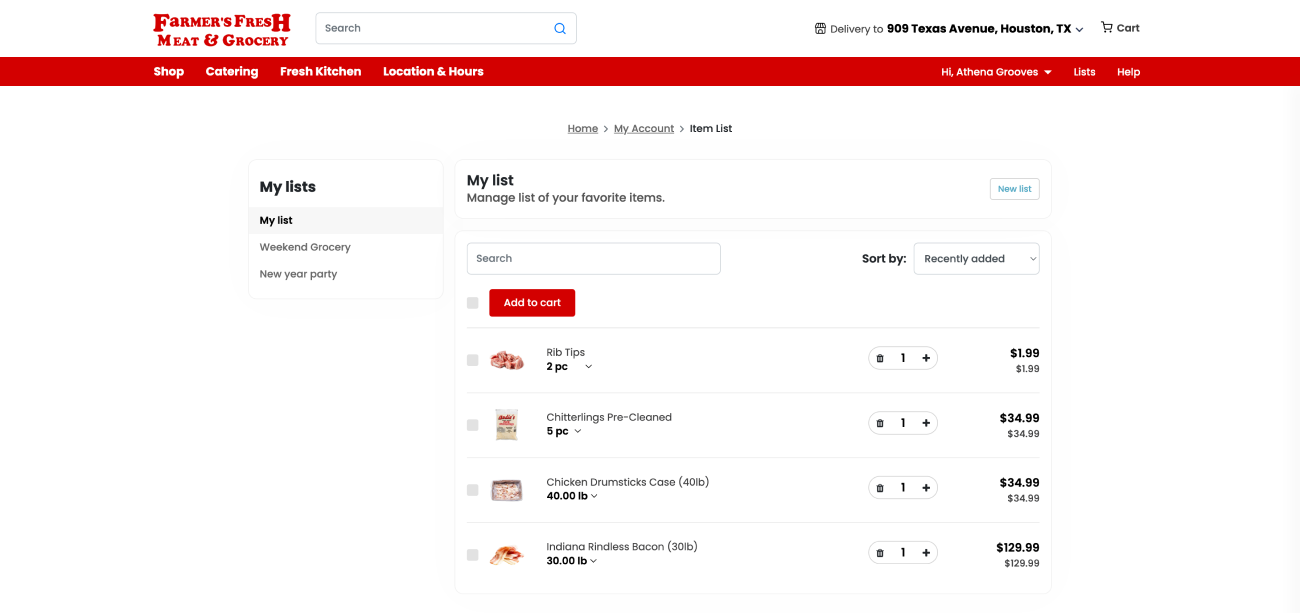Tick the select-all checkbox beside Add to cart
The width and height of the screenshot is (1300, 613).
click(473, 303)
